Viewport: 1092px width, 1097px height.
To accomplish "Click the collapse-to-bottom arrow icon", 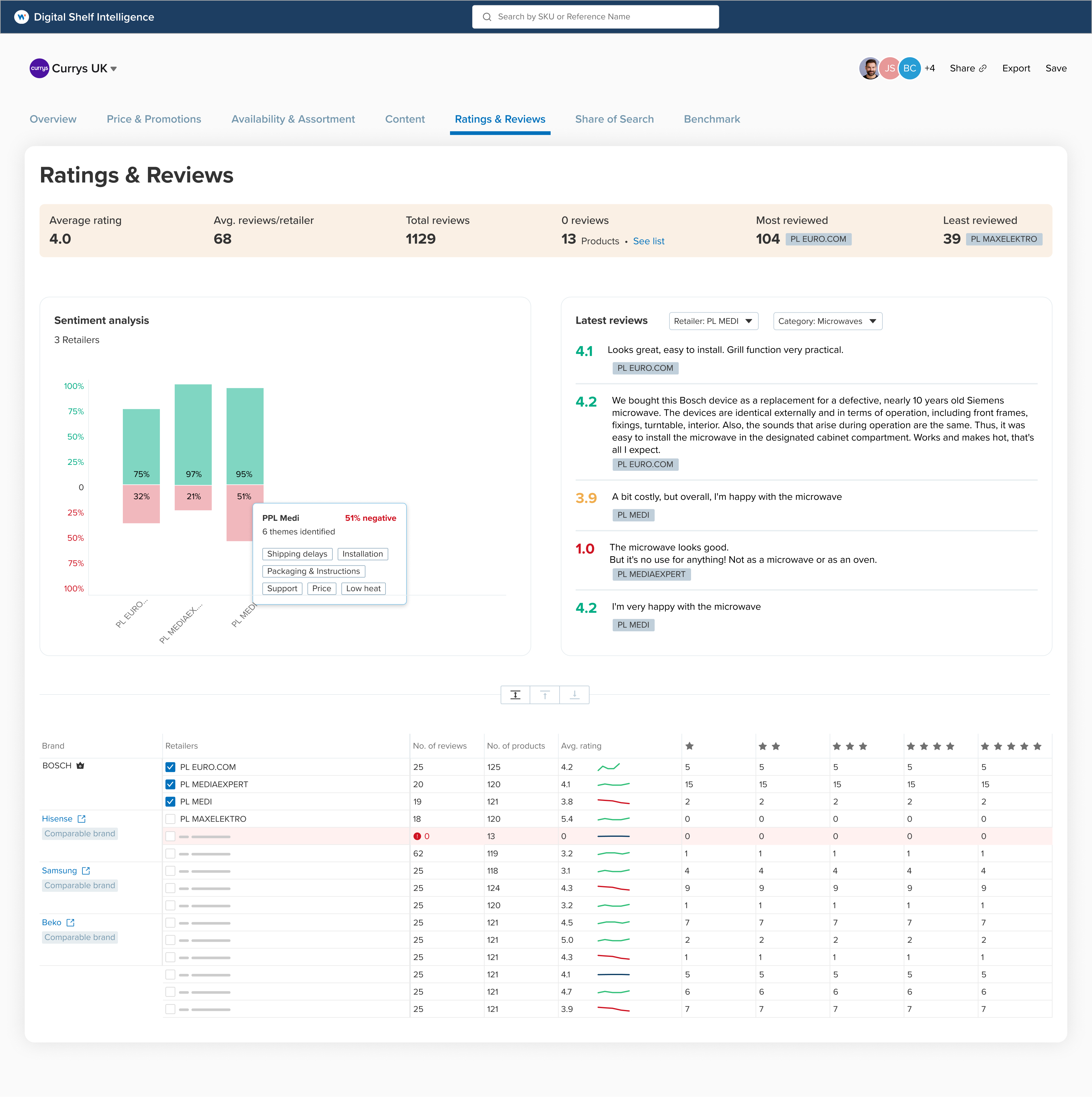I will (x=574, y=695).
